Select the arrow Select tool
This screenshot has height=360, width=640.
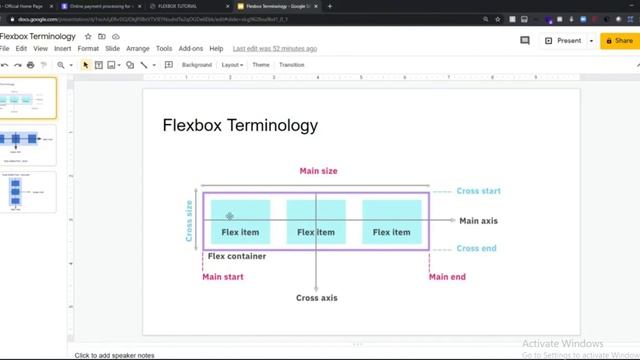pos(85,65)
